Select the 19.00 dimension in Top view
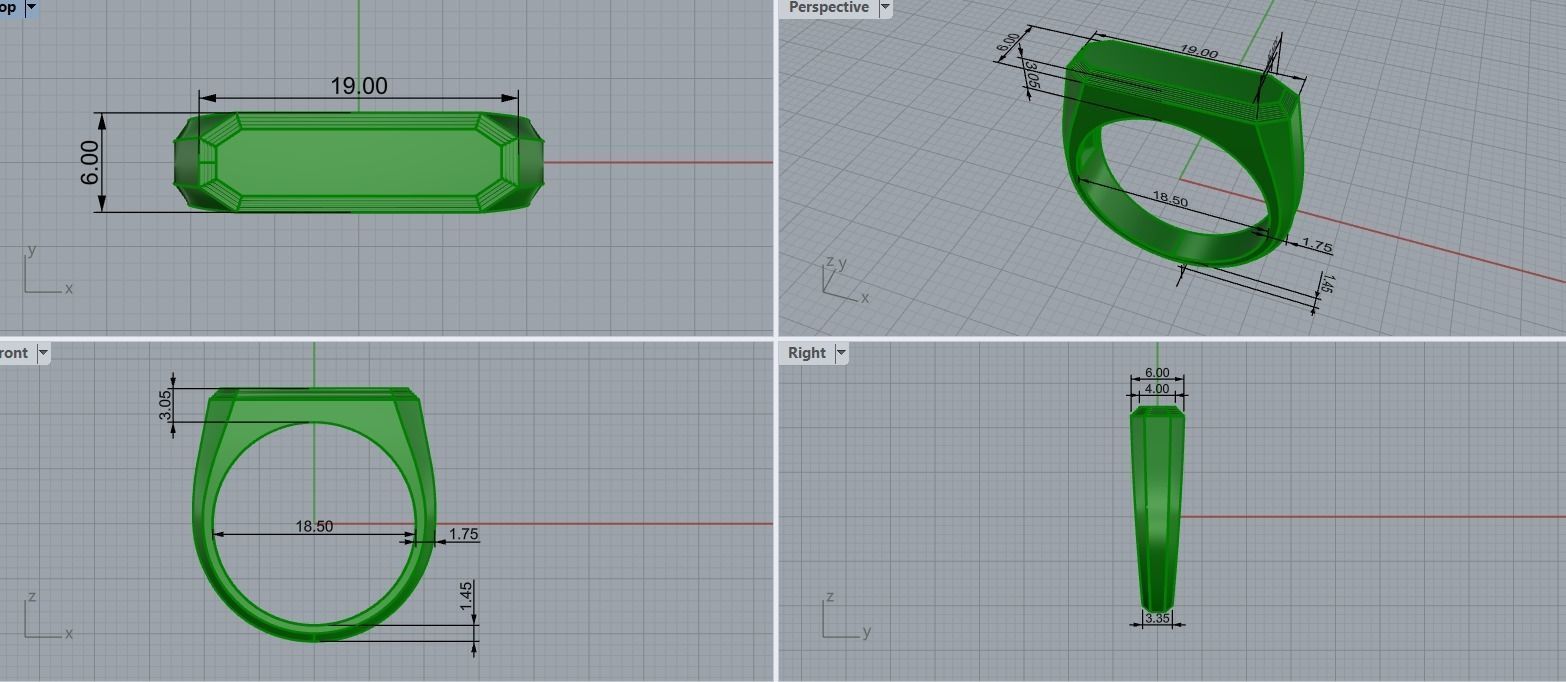The height and width of the screenshot is (682, 1566). click(x=359, y=86)
